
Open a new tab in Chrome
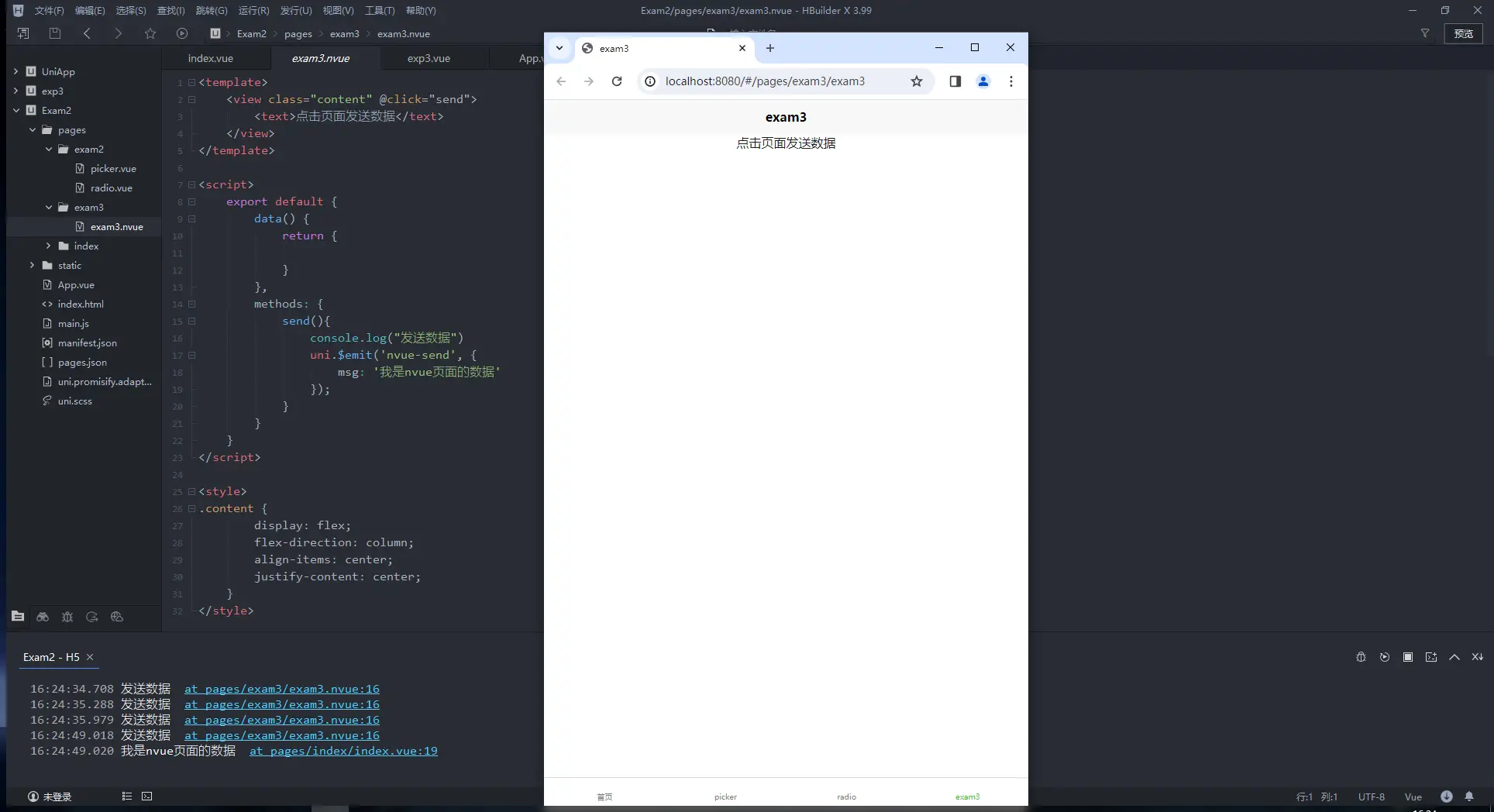[770, 48]
